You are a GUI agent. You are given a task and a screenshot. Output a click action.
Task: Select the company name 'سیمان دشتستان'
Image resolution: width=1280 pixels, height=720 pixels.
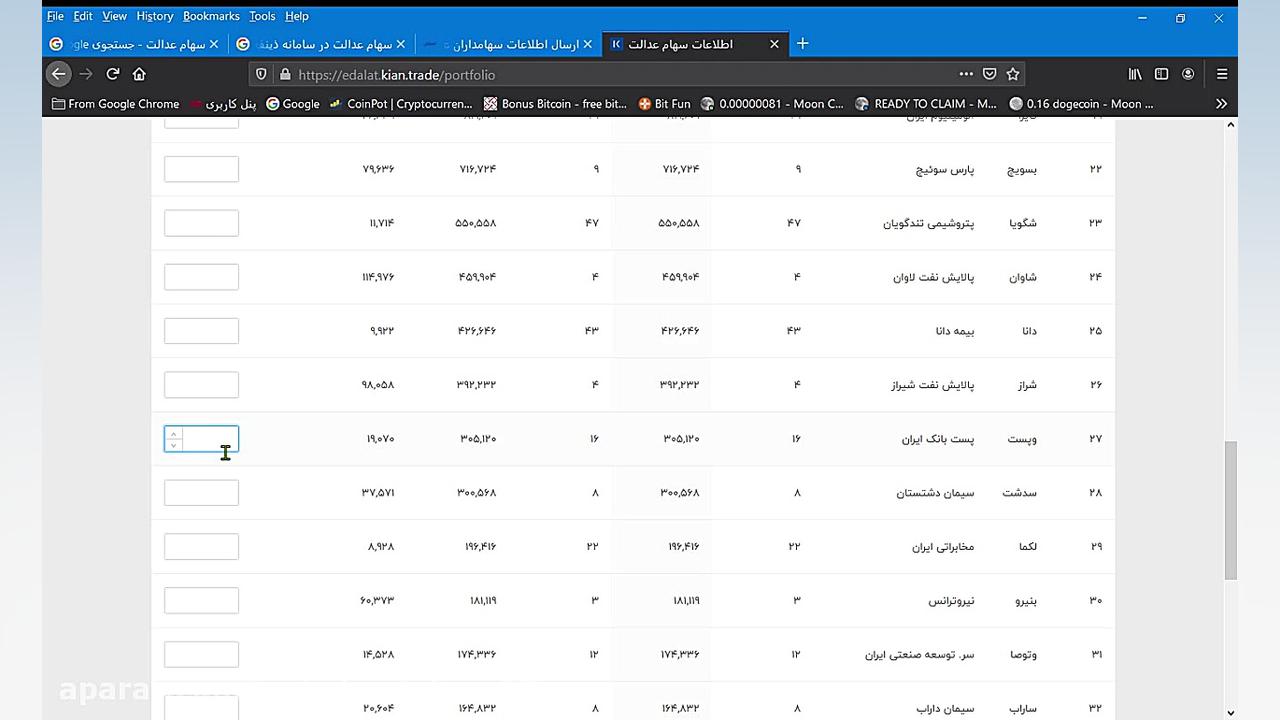click(x=935, y=493)
